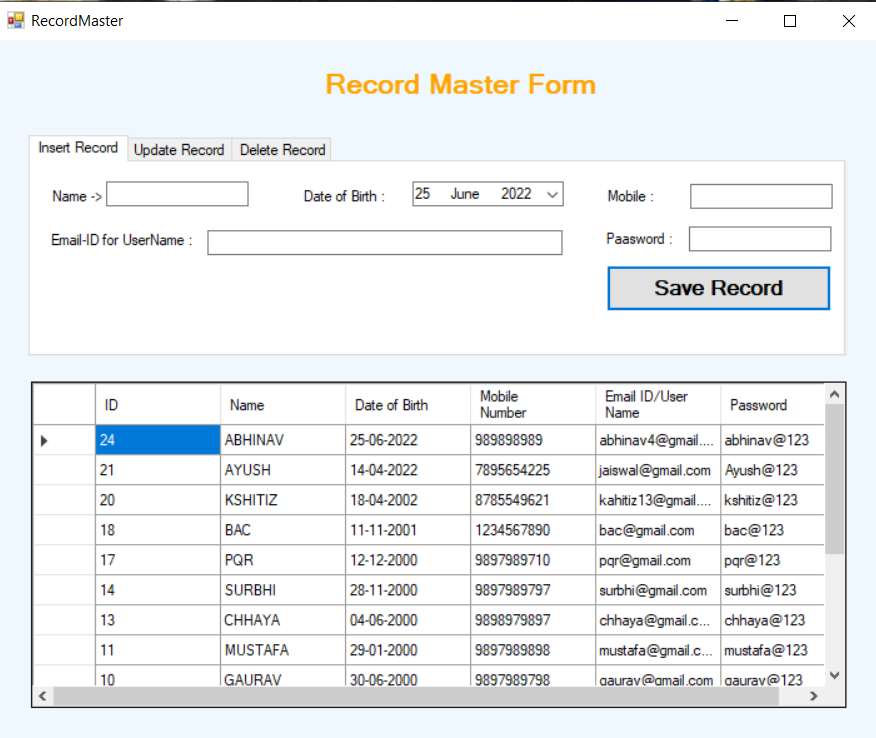
Task: Click the grid horizontal scrollbar thumb
Action: tap(416, 696)
